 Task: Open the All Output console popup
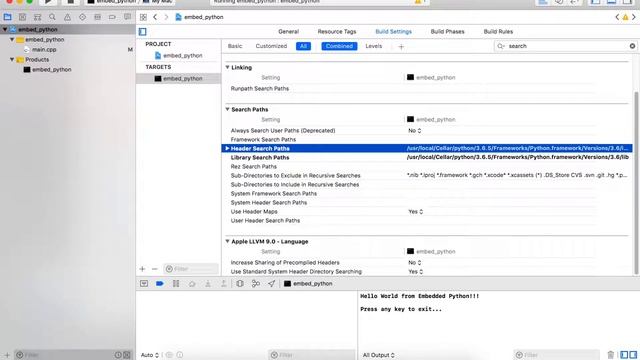pyautogui.click(x=379, y=355)
